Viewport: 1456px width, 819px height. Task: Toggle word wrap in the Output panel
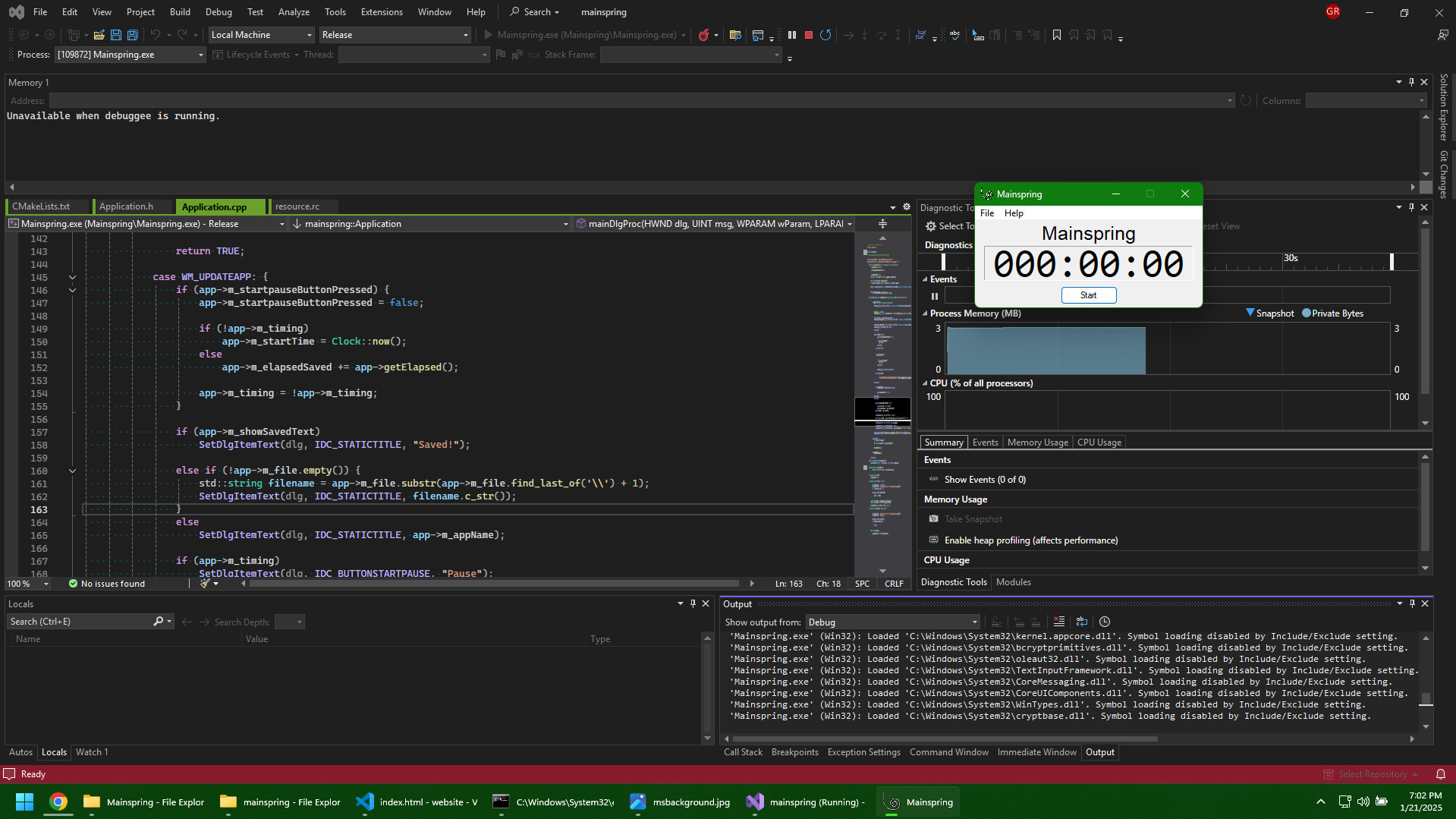click(1082, 622)
